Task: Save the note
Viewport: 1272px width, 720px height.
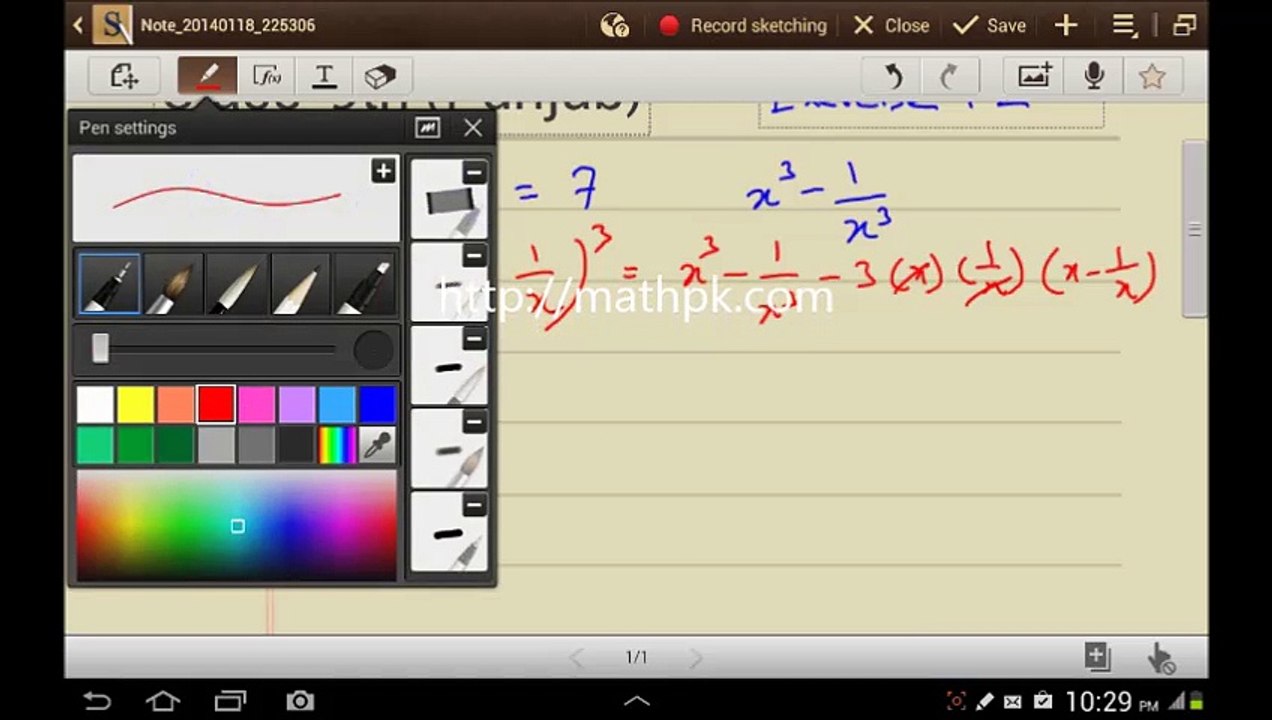Action: click(x=989, y=25)
